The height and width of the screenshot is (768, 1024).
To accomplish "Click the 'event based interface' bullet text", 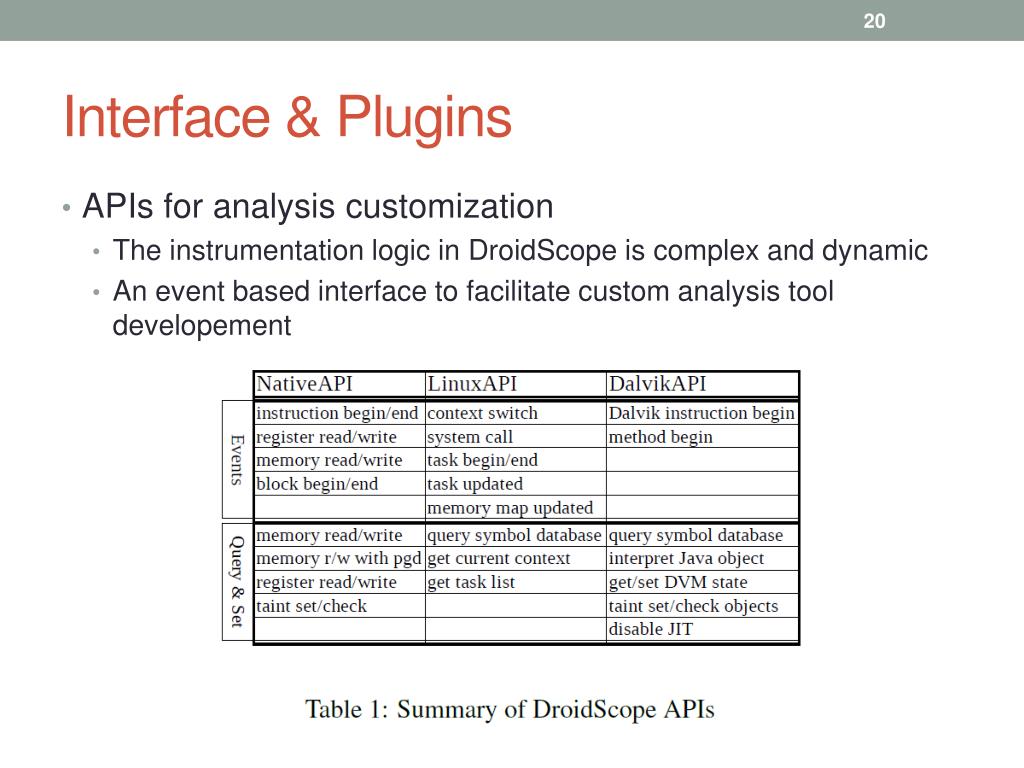I will point(473,308).
